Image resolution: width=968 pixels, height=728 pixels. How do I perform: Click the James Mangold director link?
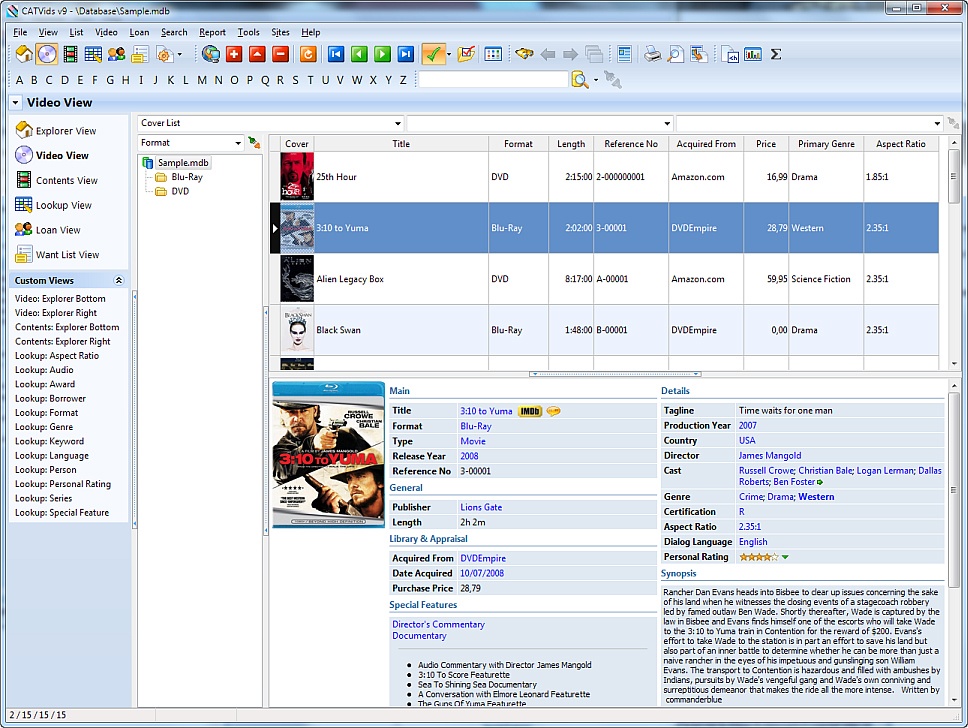770,456
